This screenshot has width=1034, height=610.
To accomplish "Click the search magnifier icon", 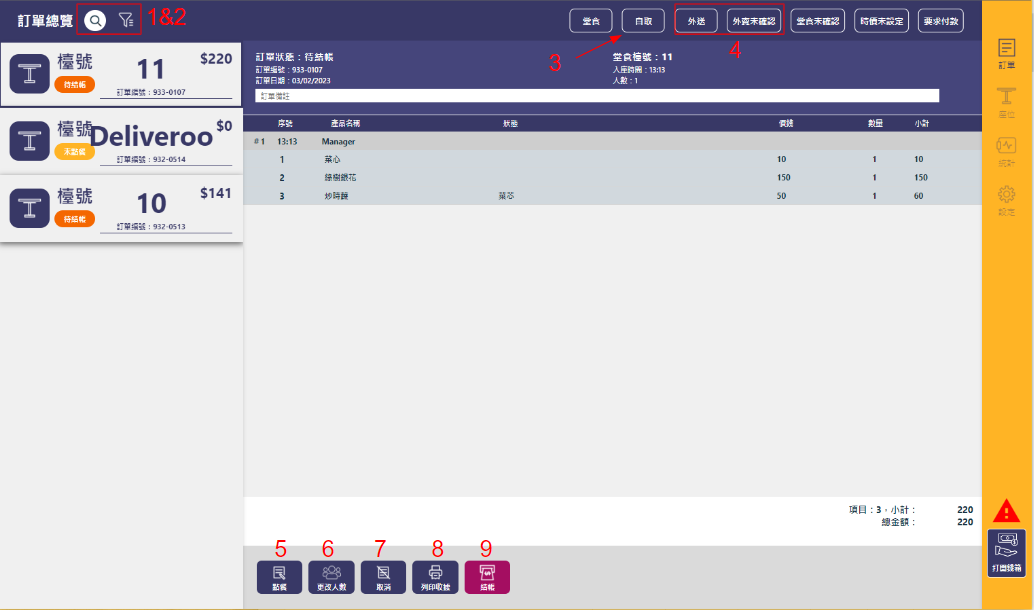I will click(95, 20).
